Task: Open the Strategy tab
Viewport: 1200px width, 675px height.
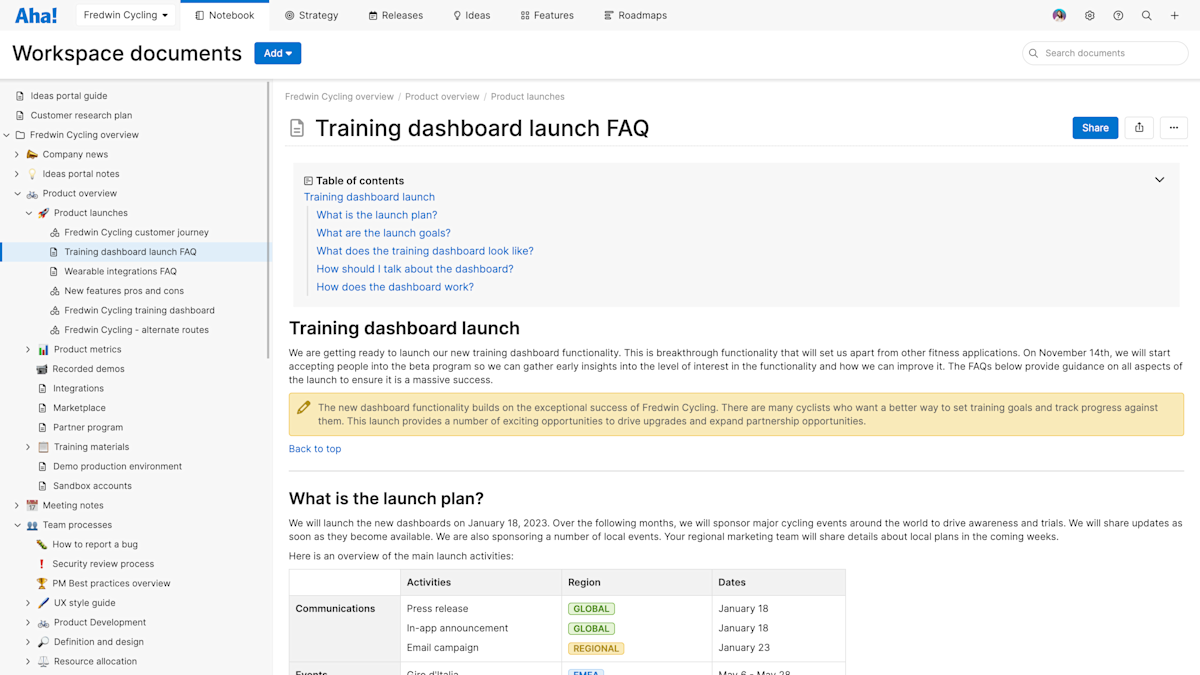Action: point(311,15)
